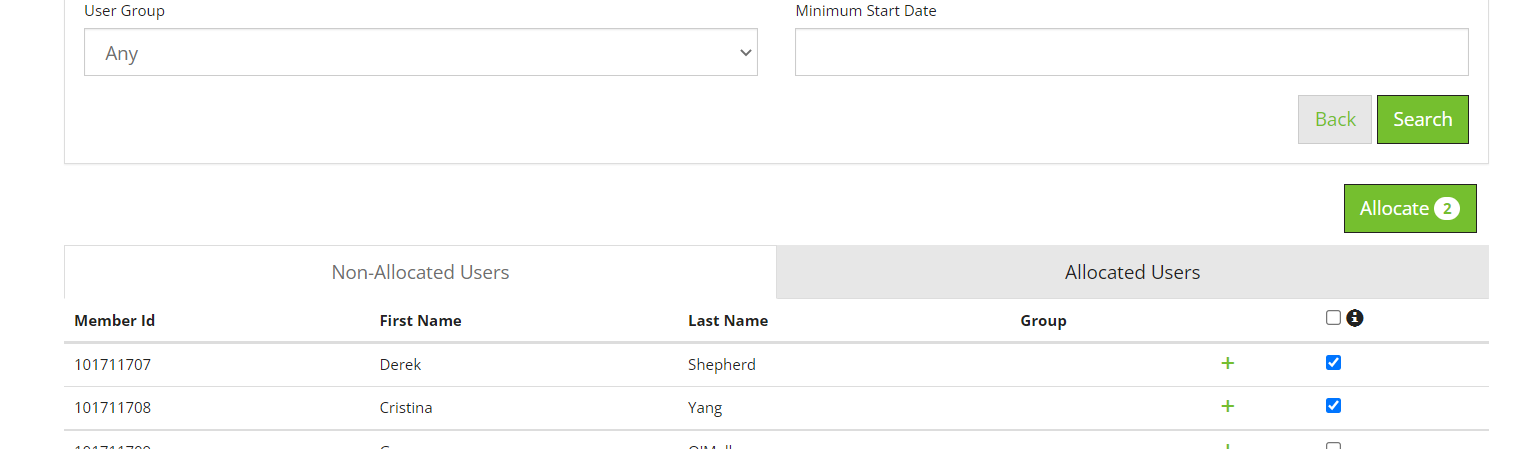This screenshot has width=1520, height=449.
Task: Click the User Group dropdown arrow
Action: [x=745, y=53]
